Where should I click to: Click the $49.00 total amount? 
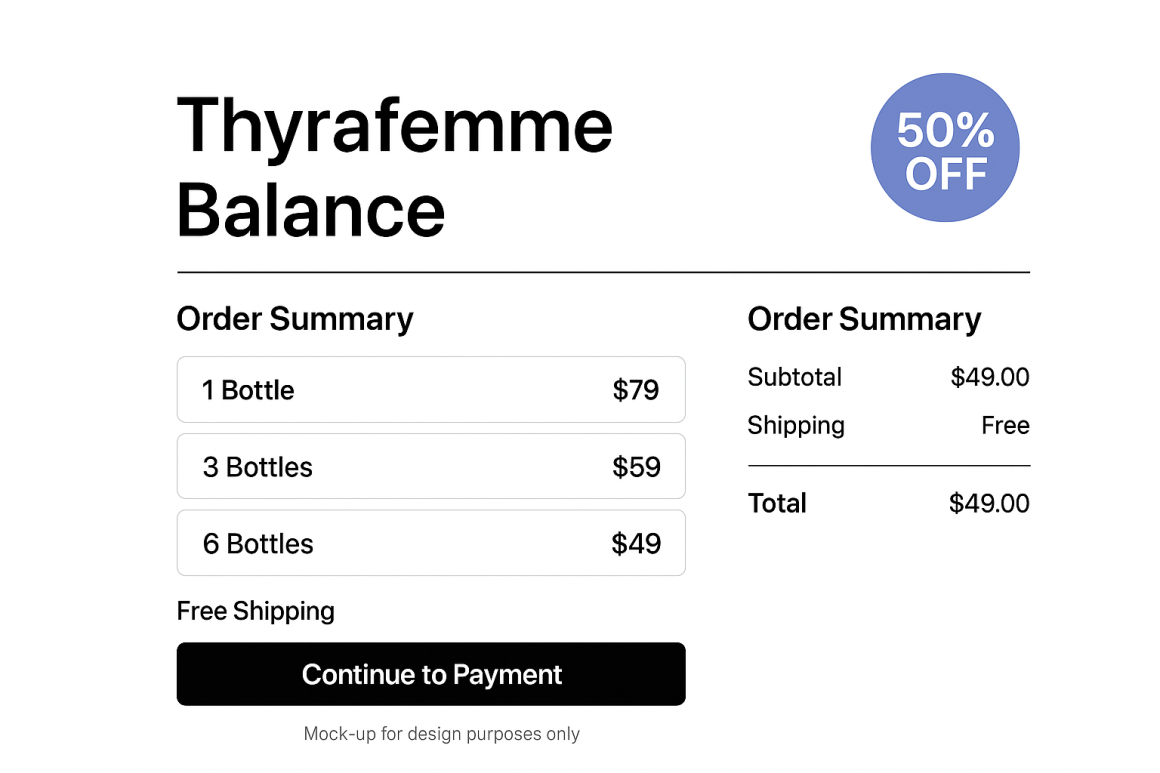click(x=989, y=503)
